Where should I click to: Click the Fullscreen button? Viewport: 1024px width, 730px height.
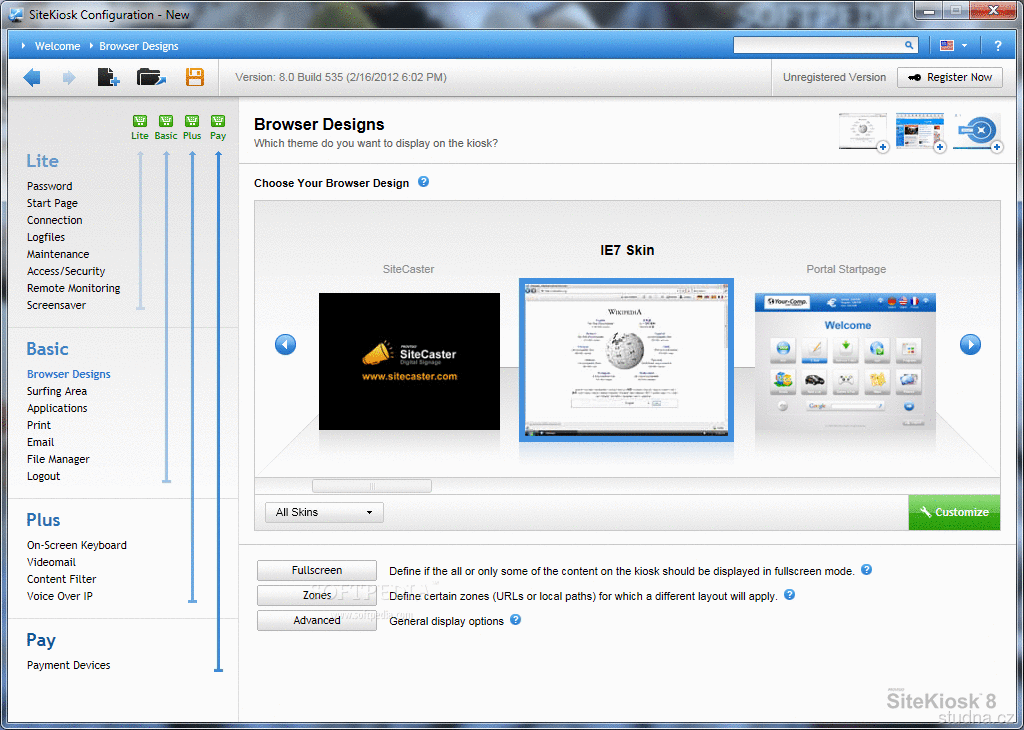(317, 570)
